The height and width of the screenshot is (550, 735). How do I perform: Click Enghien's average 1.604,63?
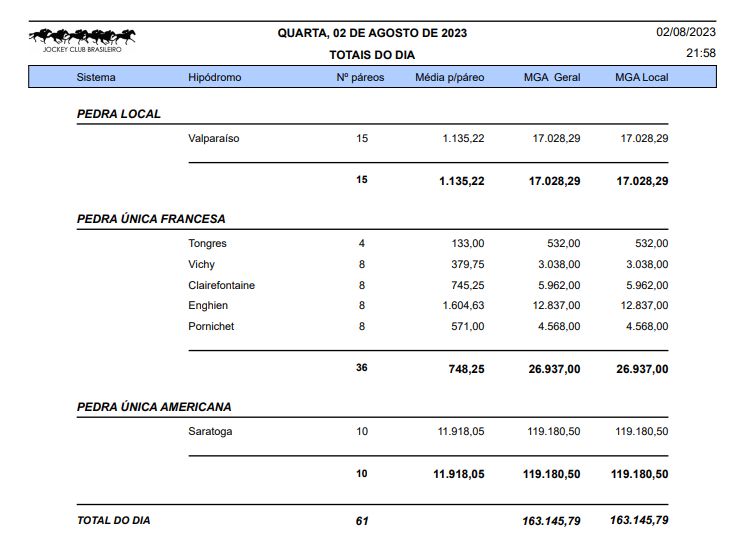(463, 306)
